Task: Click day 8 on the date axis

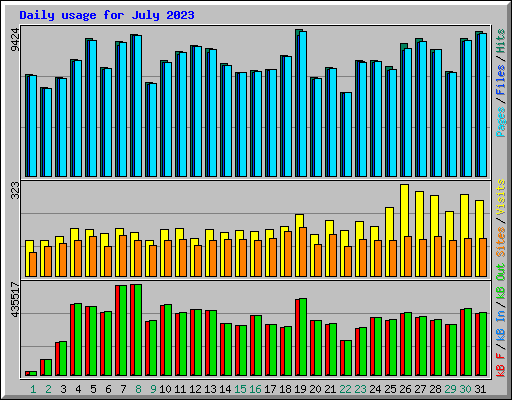Action: coord(138,389)
